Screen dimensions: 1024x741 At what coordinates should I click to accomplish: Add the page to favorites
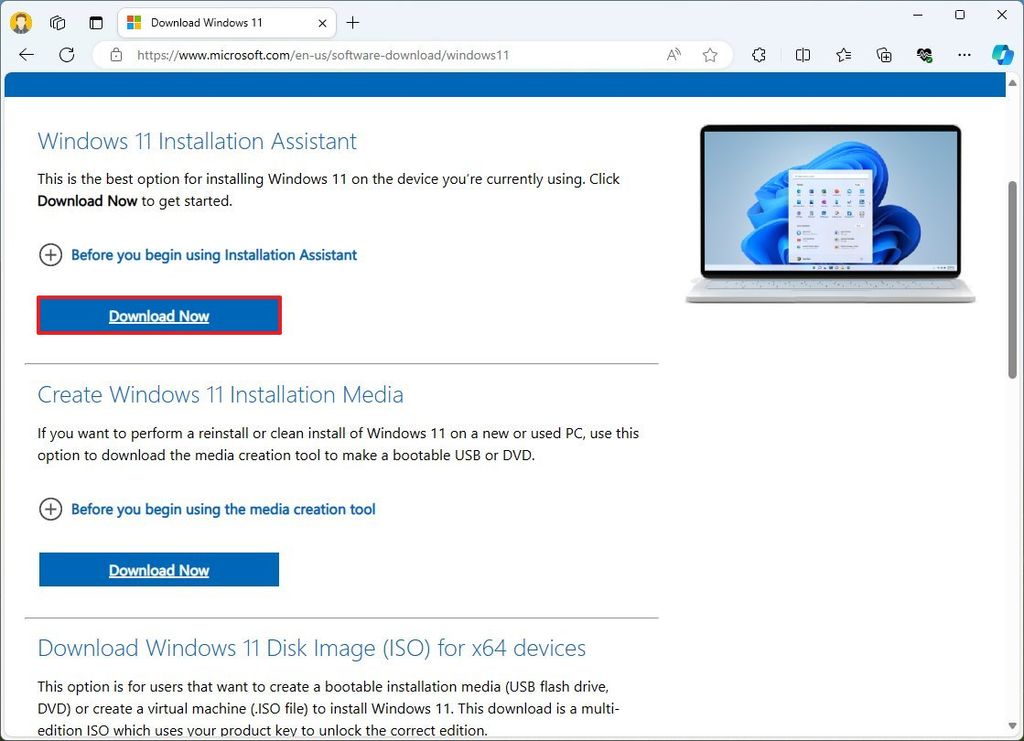click(x=710, y=55)
